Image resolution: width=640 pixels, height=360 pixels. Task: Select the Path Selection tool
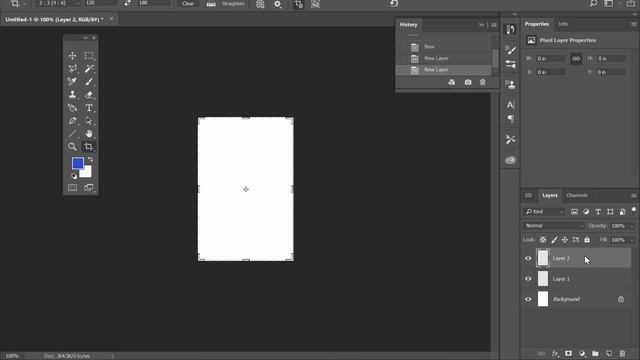89,121
